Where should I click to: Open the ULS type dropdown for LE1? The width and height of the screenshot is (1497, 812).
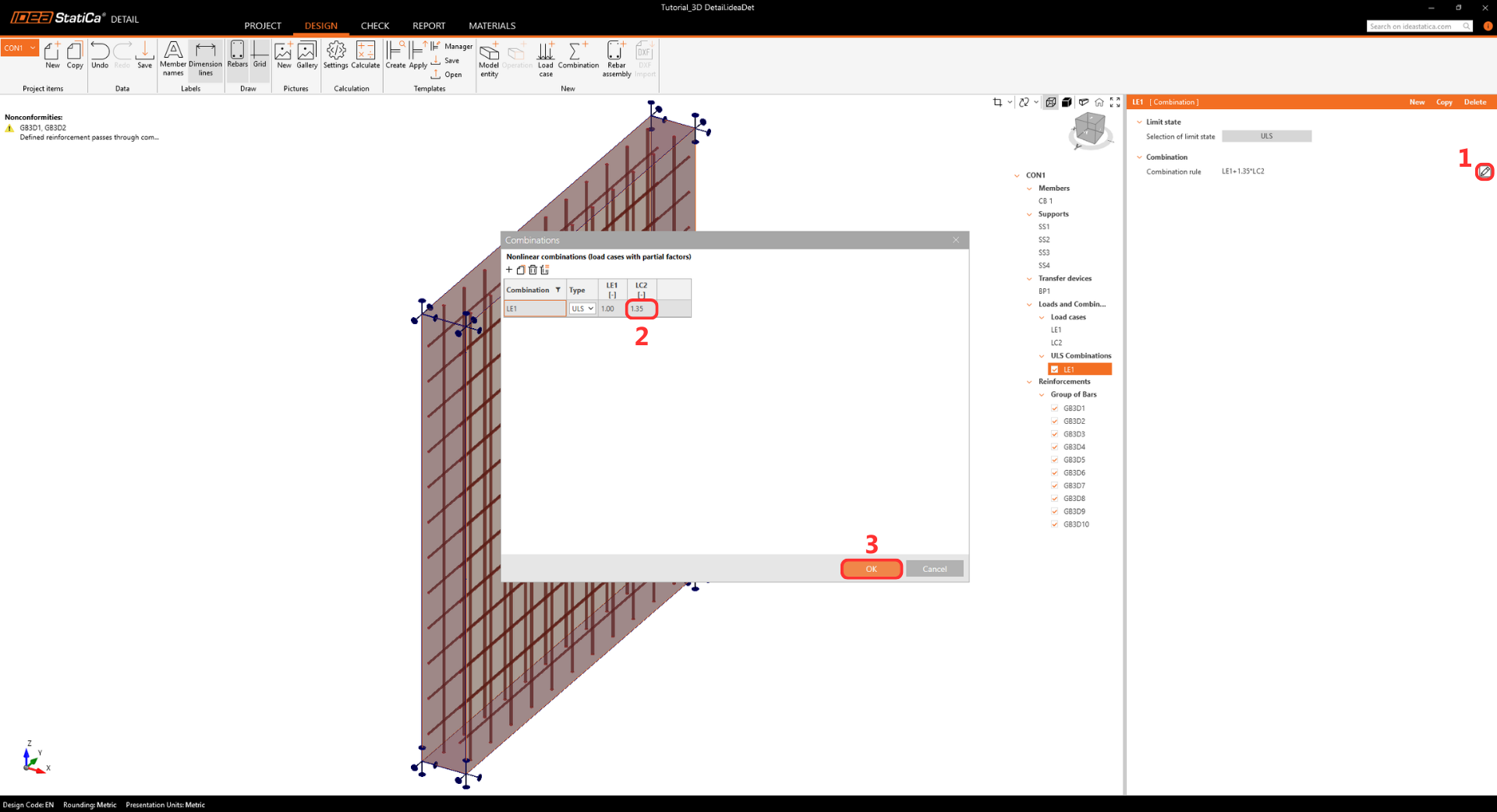pyautogui.click(x=582, y=309)
